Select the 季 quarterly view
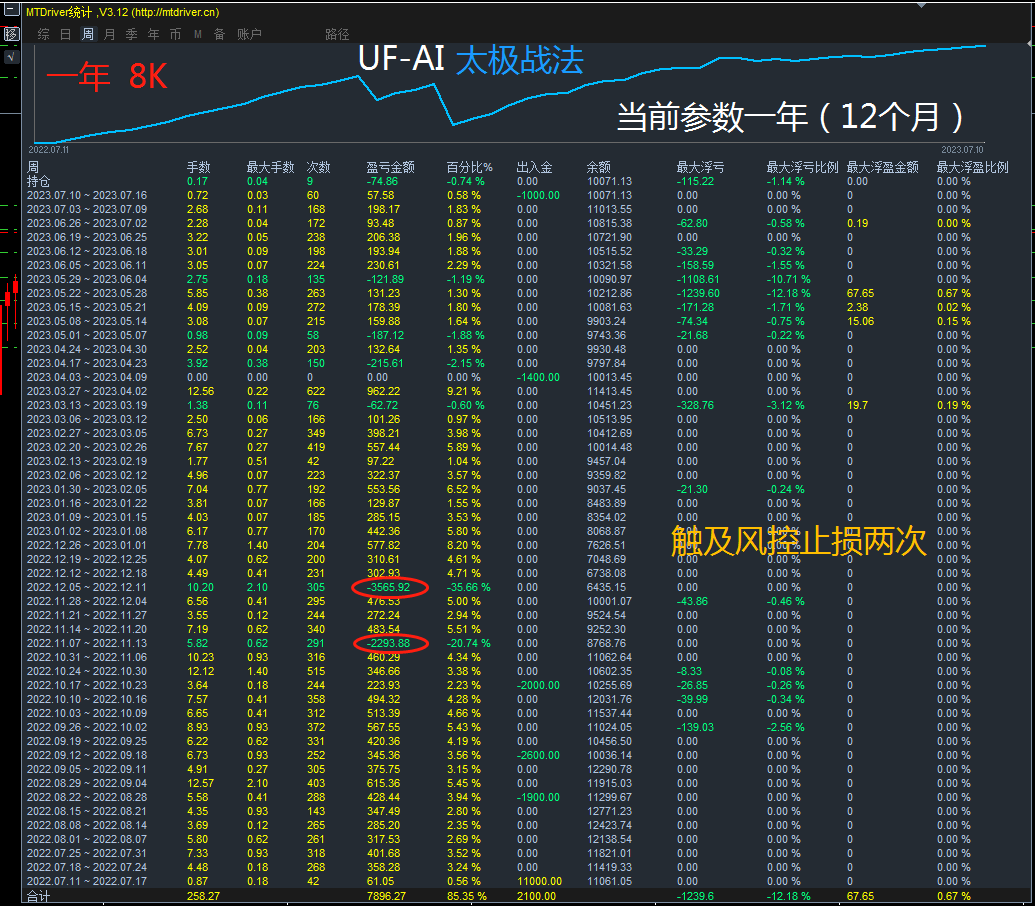Viewport: 1035px width, 906px height. [x=131, y=33]
